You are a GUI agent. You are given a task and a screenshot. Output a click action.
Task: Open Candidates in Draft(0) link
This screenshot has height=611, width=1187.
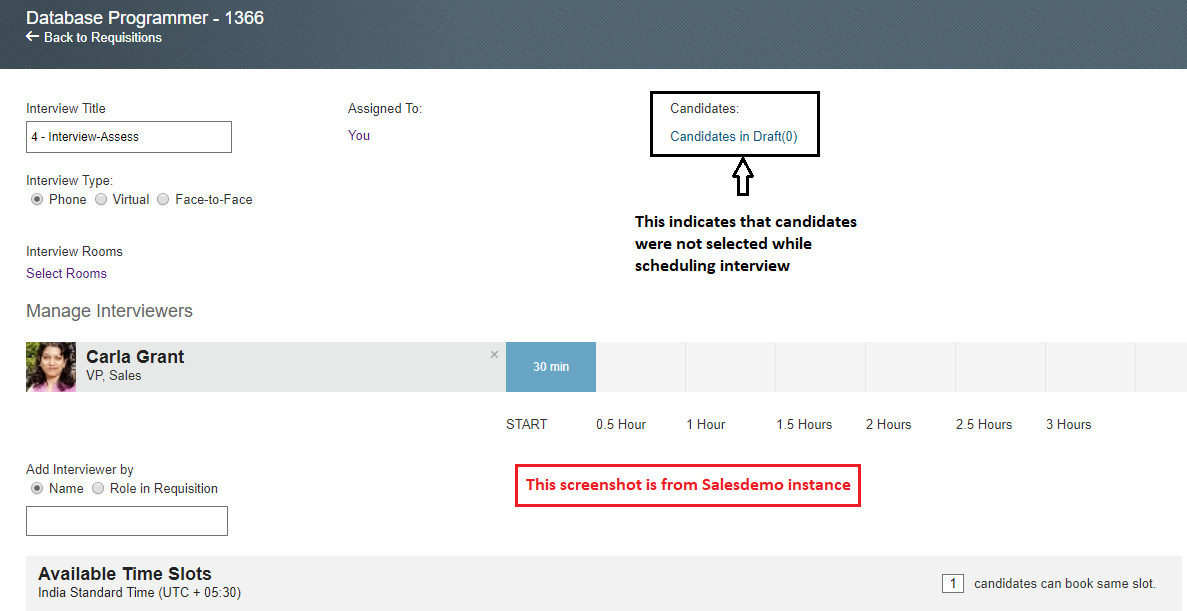point(734,137)
